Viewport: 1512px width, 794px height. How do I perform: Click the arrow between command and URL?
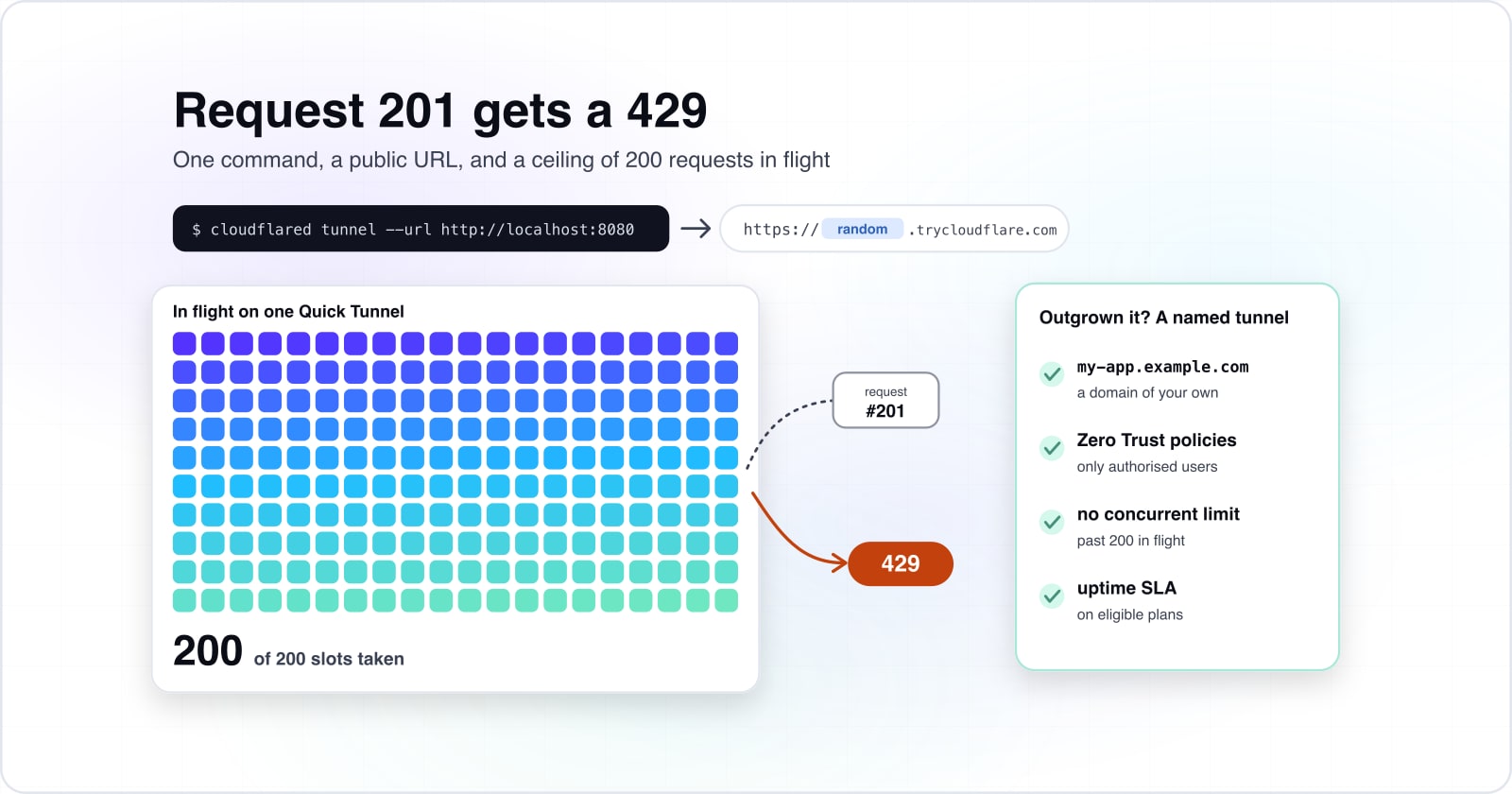pyautogui.click(x=696, y=229)
